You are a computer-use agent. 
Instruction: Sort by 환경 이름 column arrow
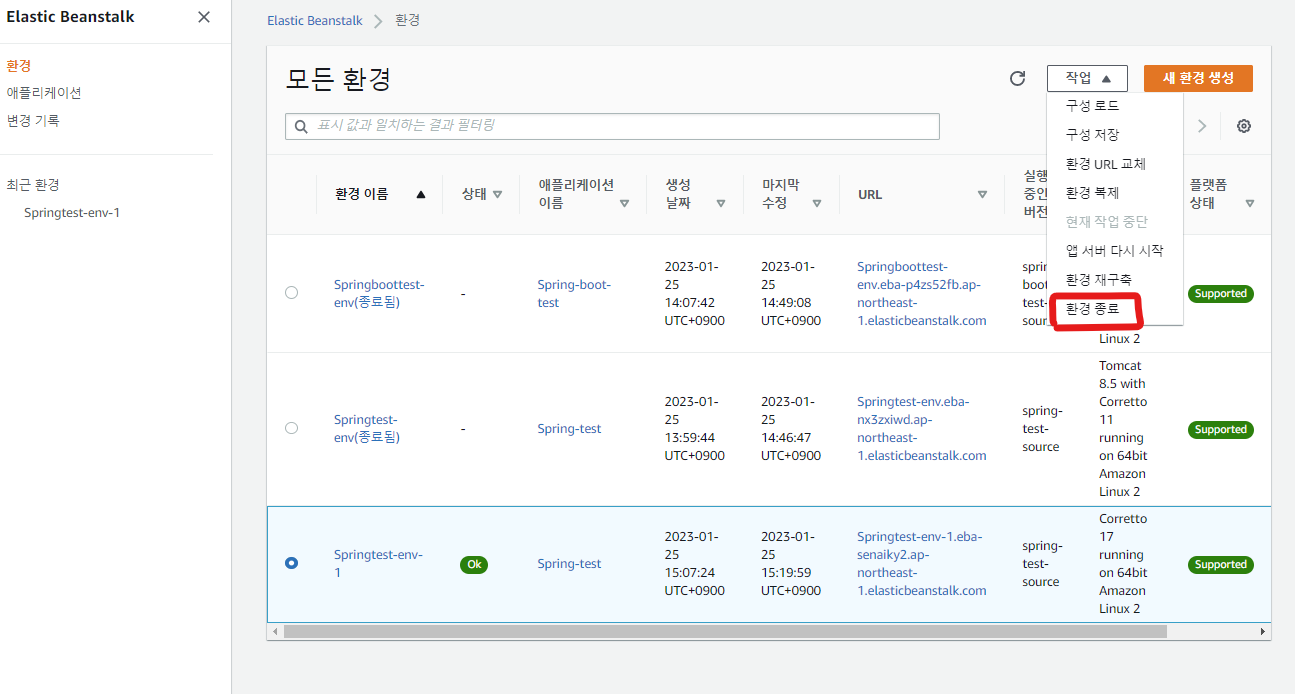tap(421, 195)
